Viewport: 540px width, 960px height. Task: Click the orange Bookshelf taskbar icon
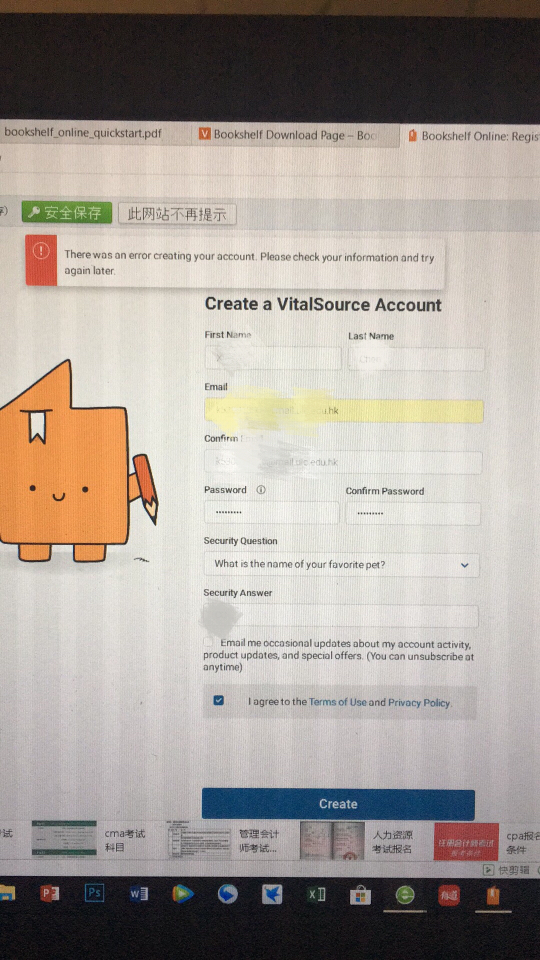(x=493, y=895)
